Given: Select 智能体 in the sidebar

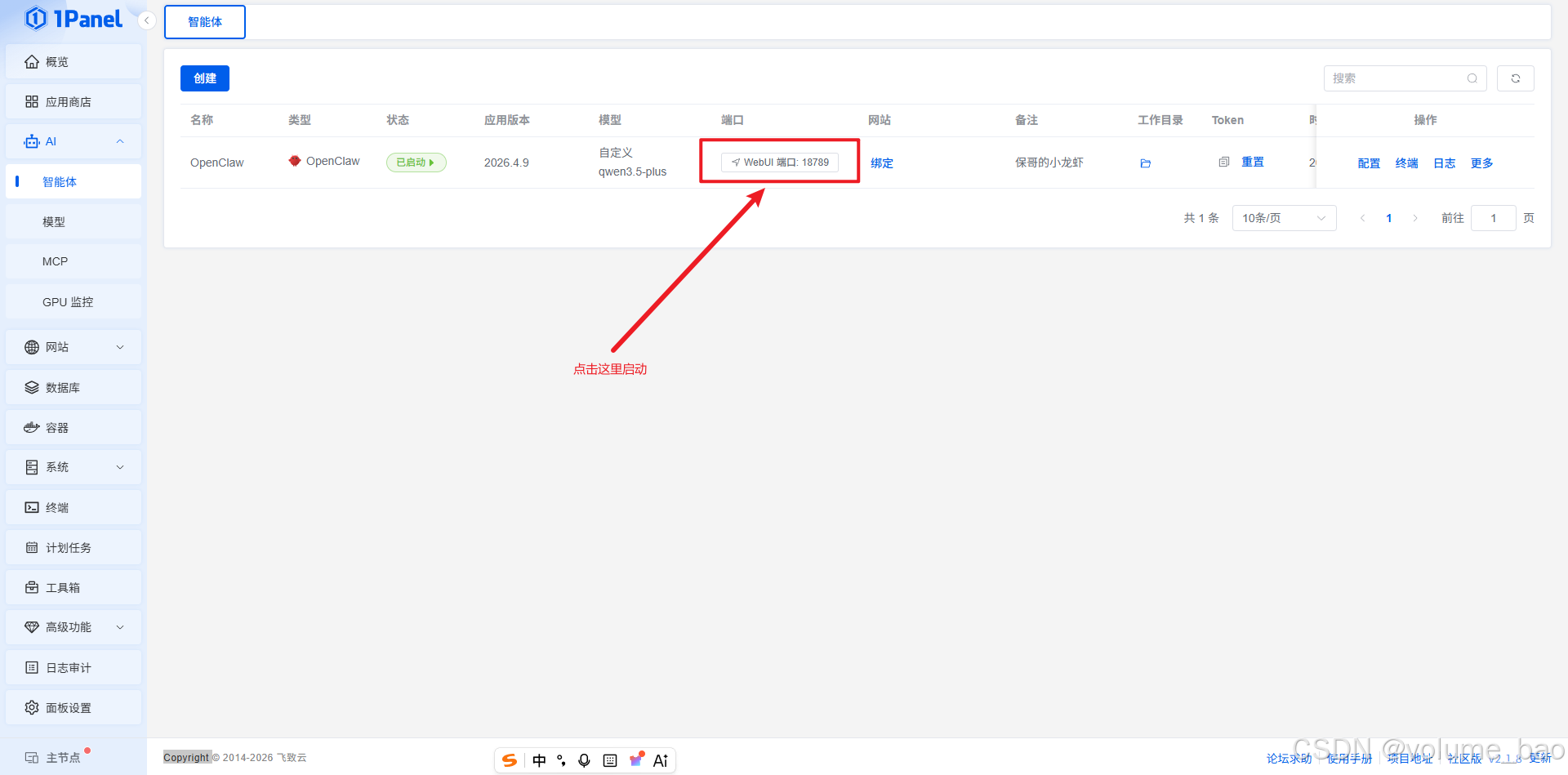Looking at the screenshot, I should point(73,182).
